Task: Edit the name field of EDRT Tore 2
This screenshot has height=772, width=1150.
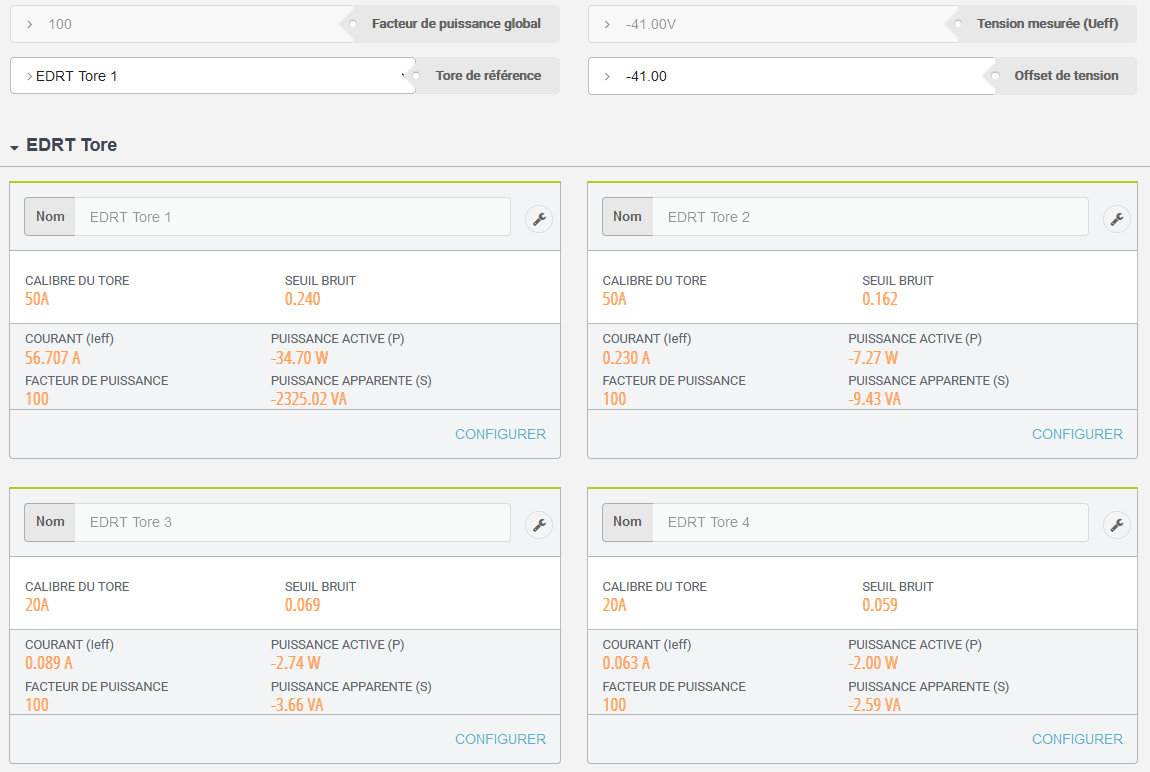Action: click(871, 217)
